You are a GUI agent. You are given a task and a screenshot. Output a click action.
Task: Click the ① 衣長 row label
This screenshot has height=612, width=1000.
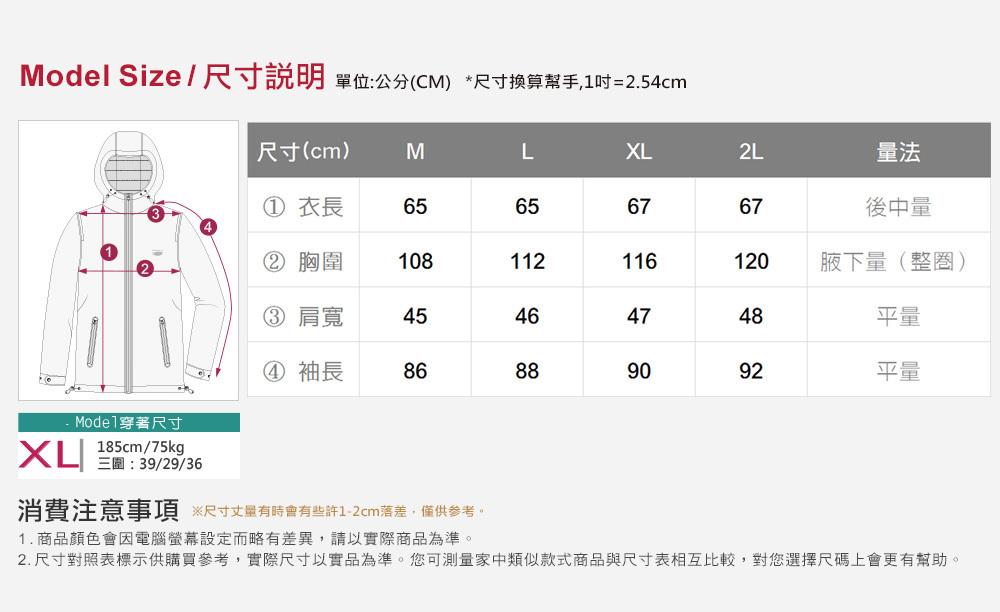(x=304, y=205)
